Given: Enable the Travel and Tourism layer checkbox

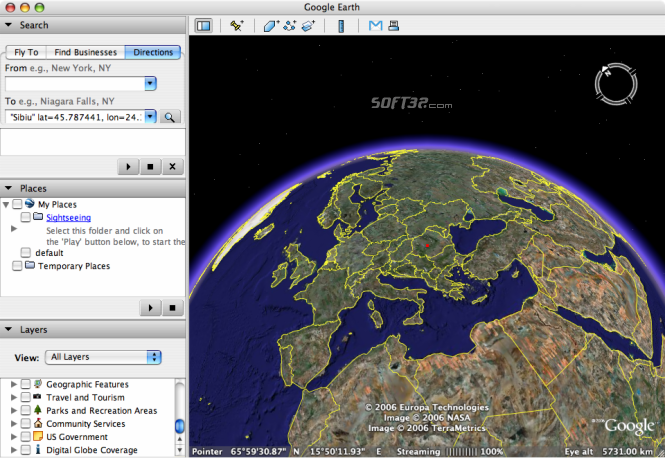Looking at the screenshot, I should coord(26,397).
